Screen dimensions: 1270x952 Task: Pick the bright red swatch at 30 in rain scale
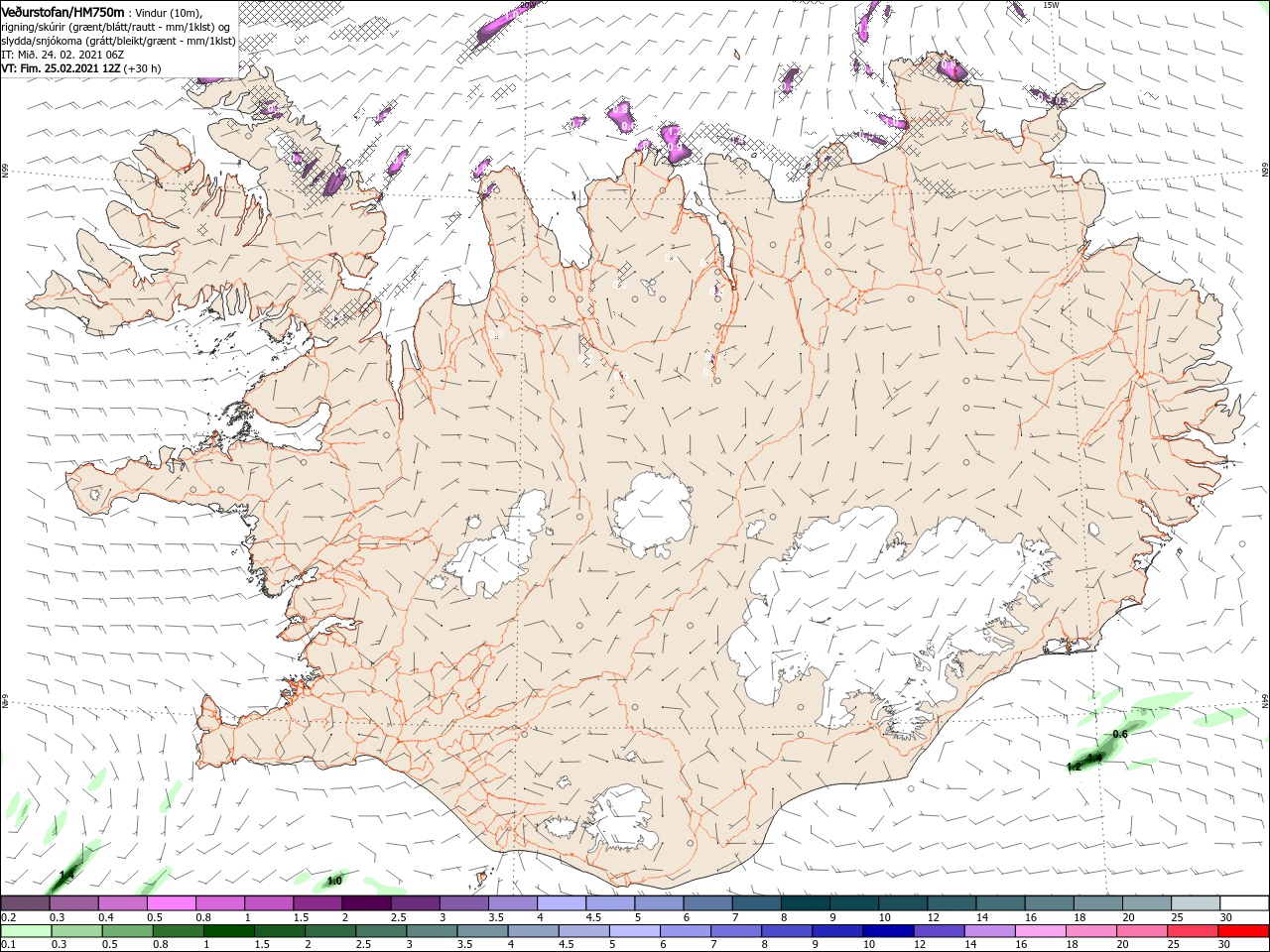point(1244,931)
